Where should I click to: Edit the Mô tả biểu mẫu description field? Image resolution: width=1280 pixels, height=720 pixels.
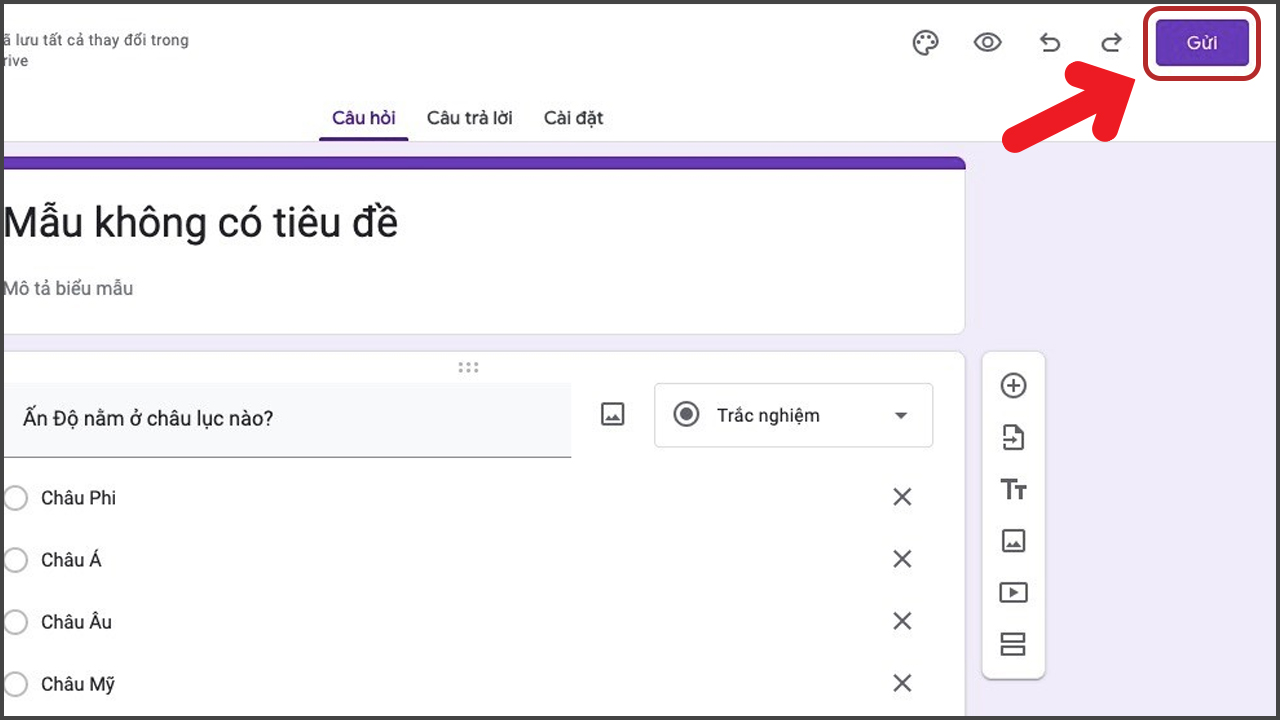tap(482, 288)
